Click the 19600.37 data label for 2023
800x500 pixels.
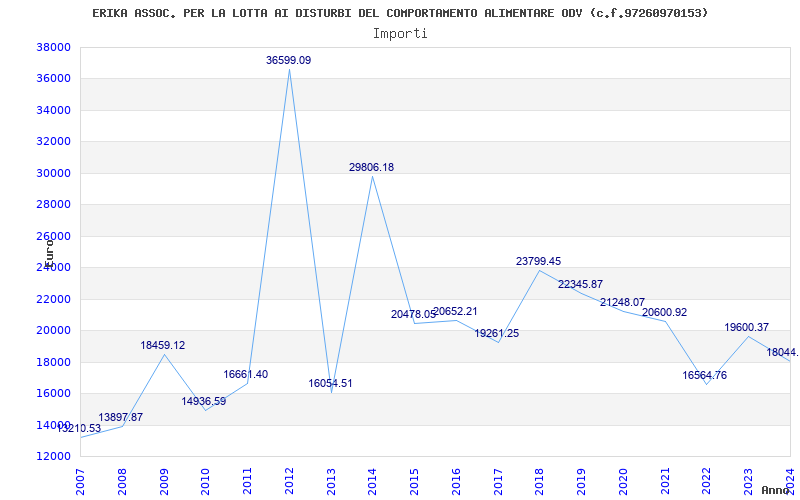coord(746,328)
